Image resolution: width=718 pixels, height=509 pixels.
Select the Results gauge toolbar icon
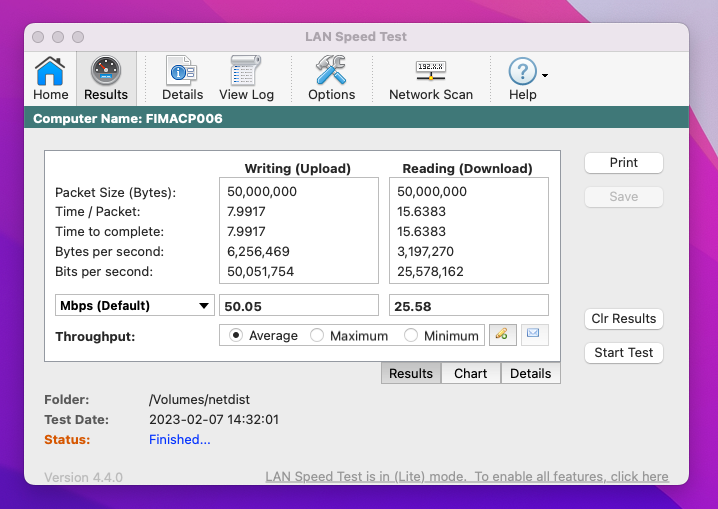tap(106, 78)
